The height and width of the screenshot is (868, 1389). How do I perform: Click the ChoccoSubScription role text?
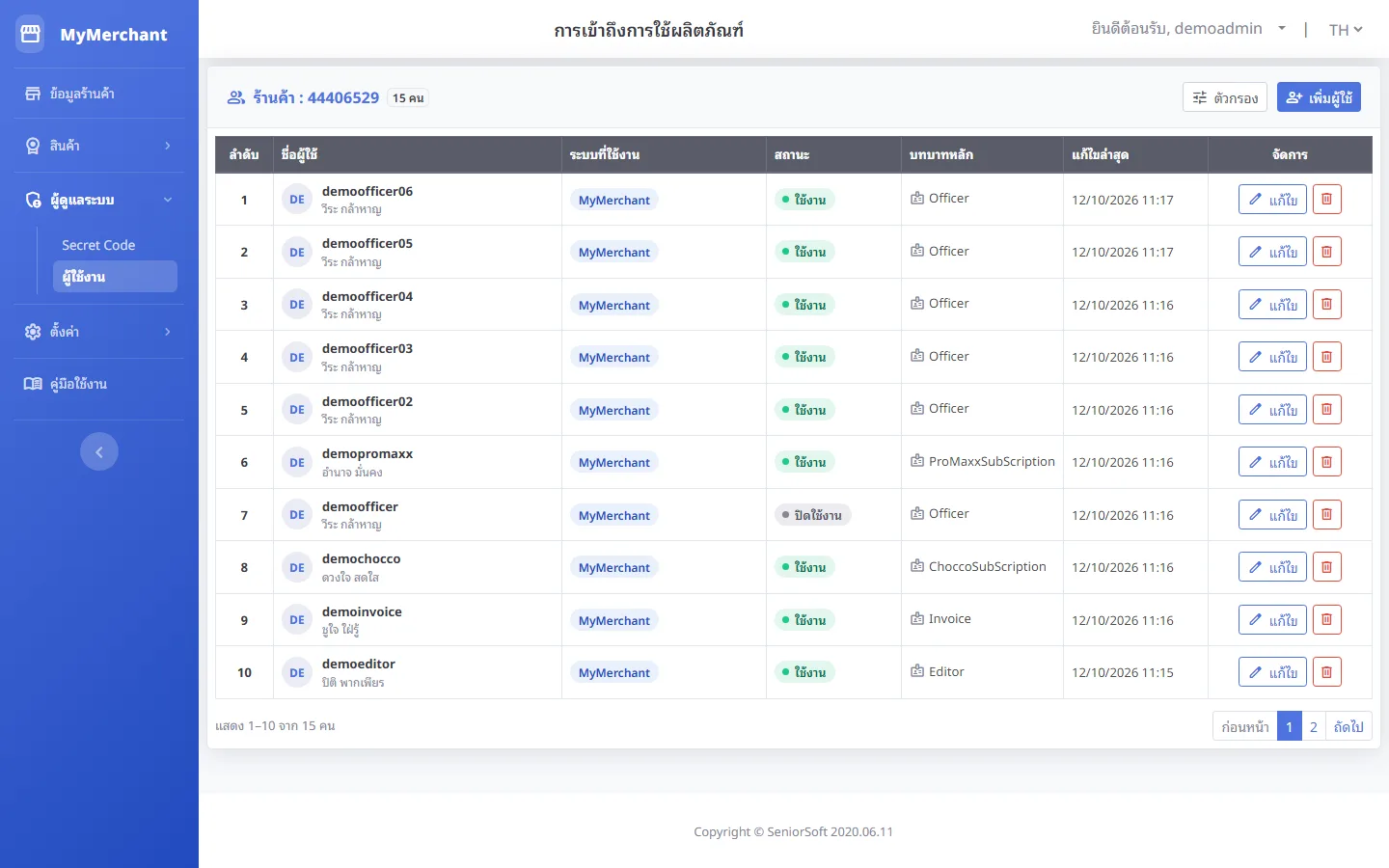pos(987,566)
